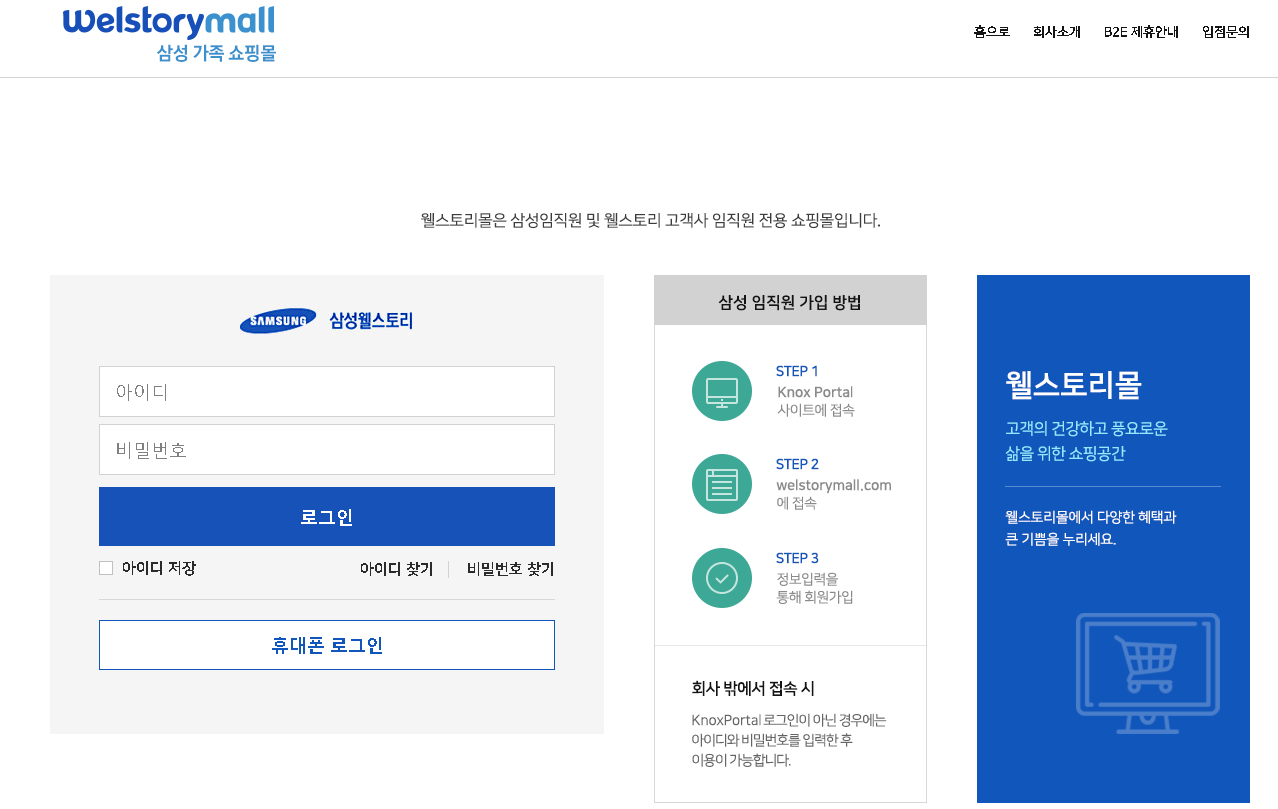Open 홈으로 in top navigation
The image size is (1278, 809).
pos(992,32)
